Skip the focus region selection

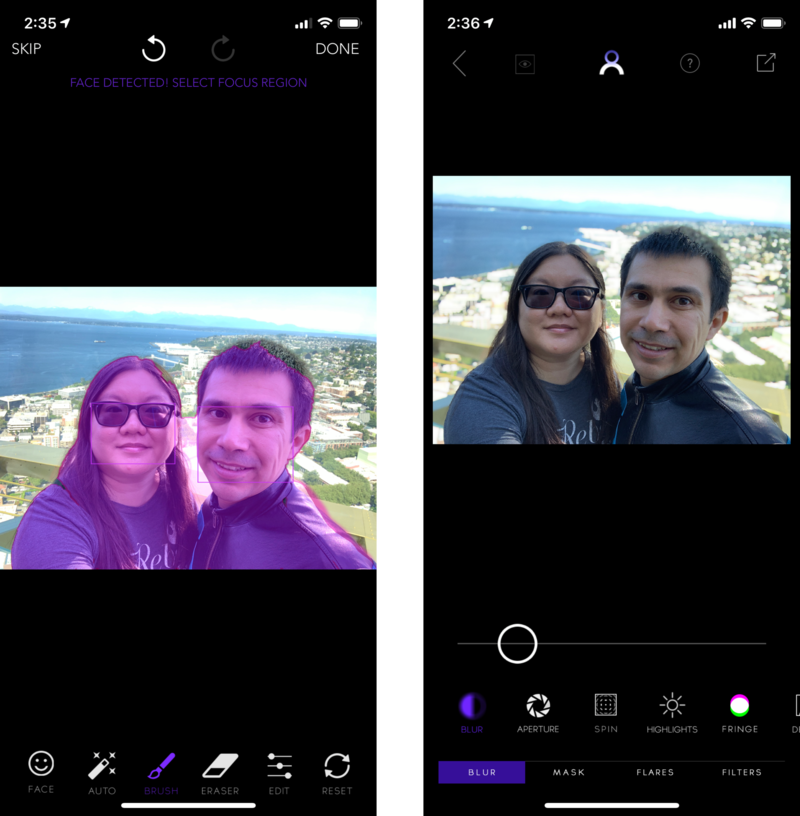click(x=27, y=49)
